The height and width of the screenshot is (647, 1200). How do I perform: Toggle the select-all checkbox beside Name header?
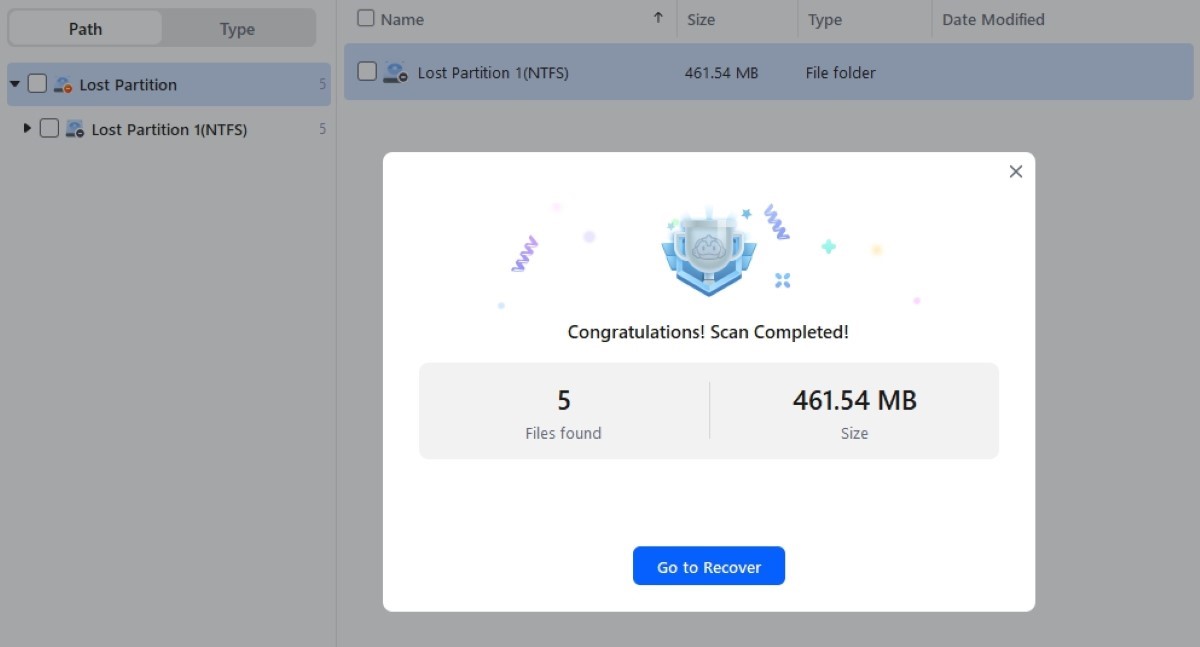366,18
